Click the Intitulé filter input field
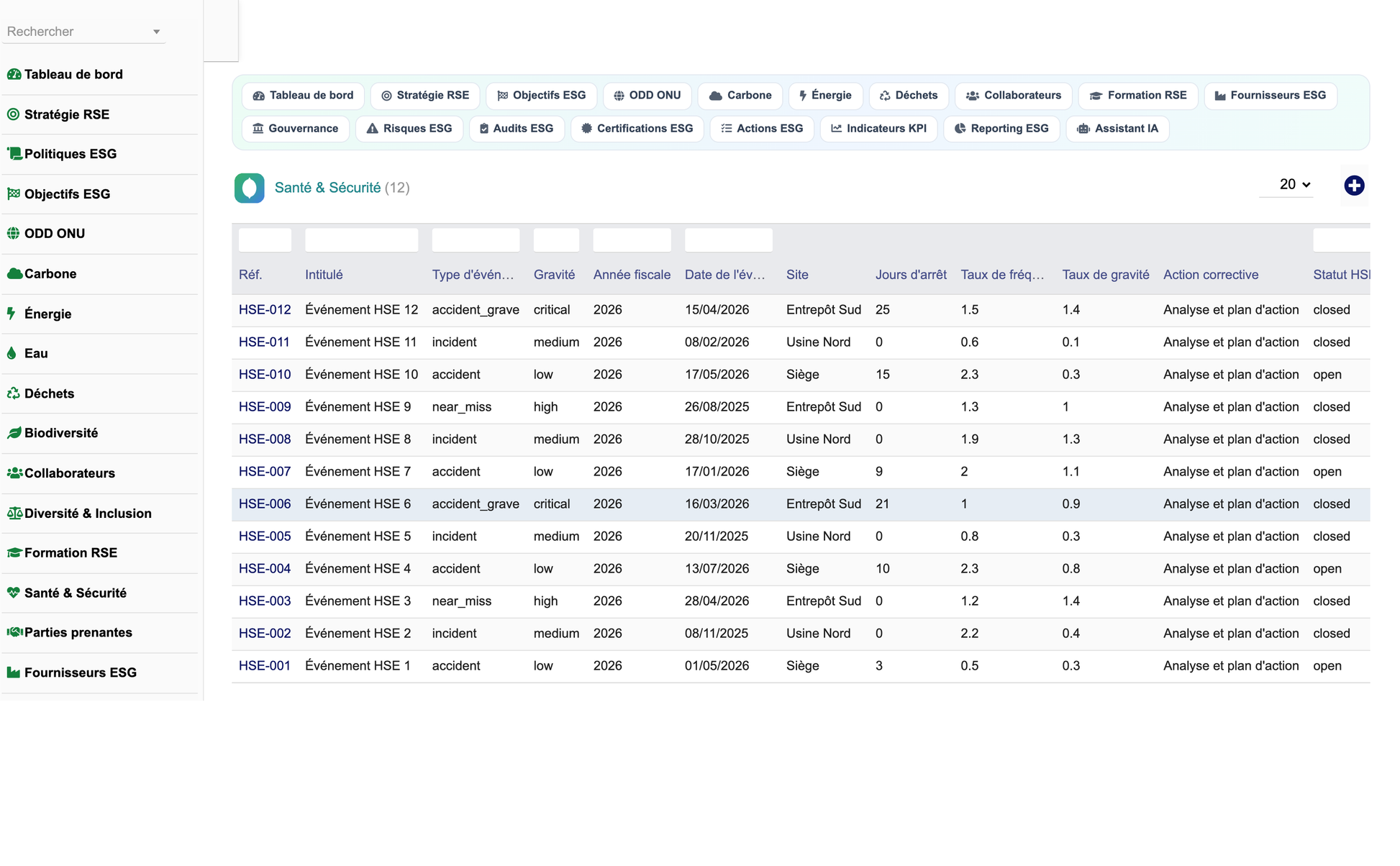Viewport: 1400px width, 866px height. pos(361,240)
